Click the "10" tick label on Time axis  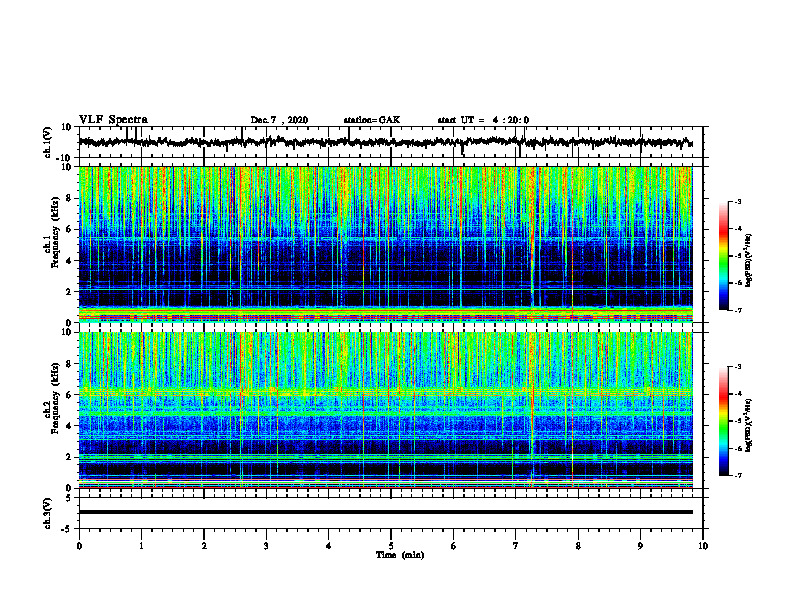703,546
